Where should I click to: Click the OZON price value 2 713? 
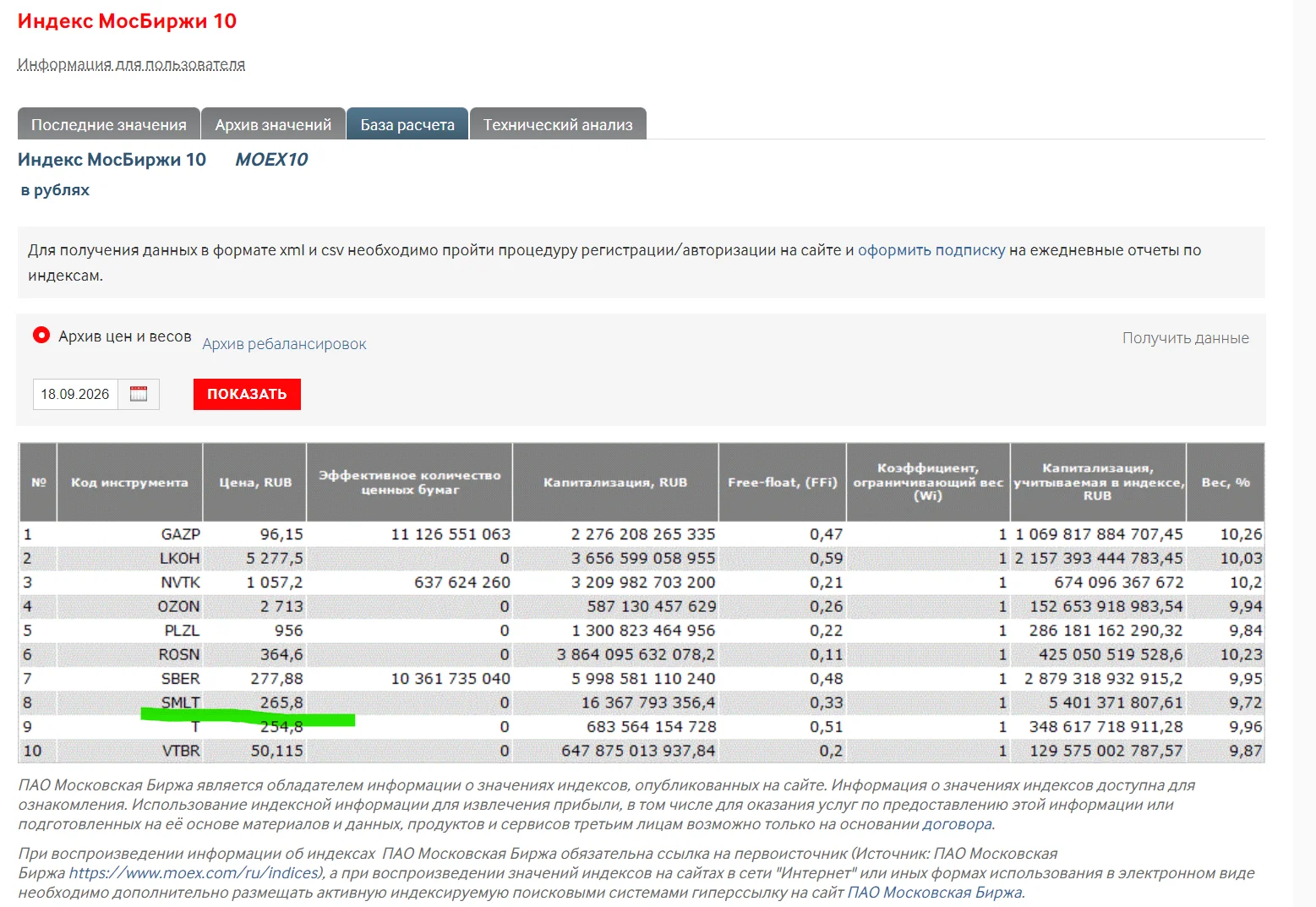click(281, 606)
